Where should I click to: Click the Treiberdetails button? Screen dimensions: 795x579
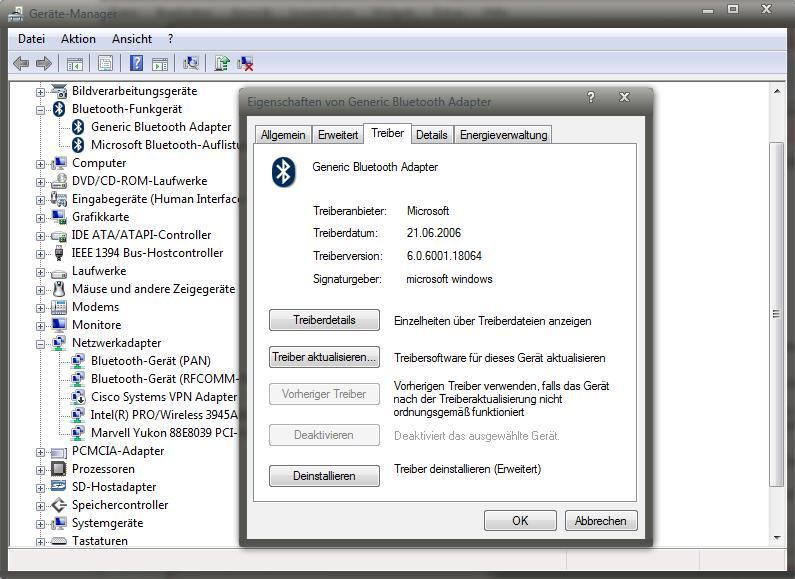coord(324,320)
